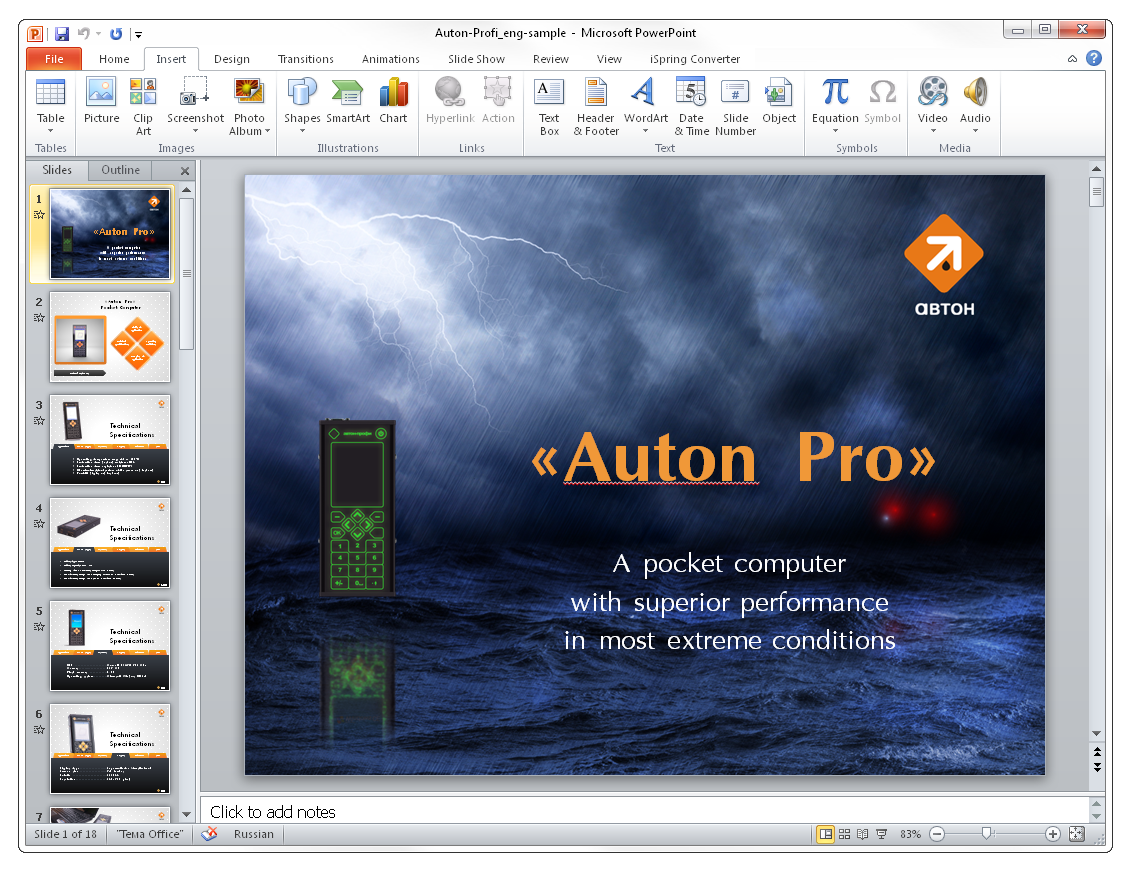The width and height of the screenshot is (1132, 872).
Task: Expand the Photo Album dropdown arrow
Action: pyautogui.click(x=267, y=131)
